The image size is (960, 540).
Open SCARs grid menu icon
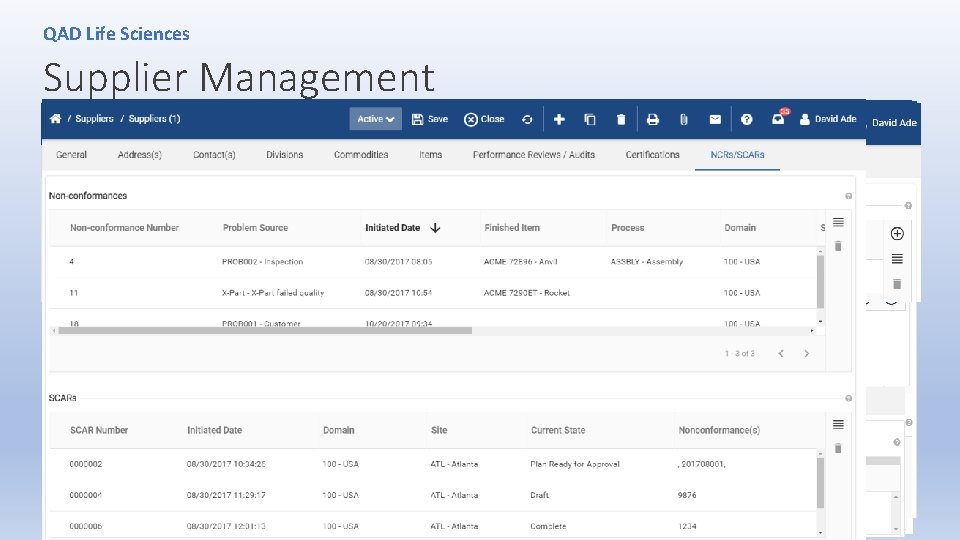(838, 424)
